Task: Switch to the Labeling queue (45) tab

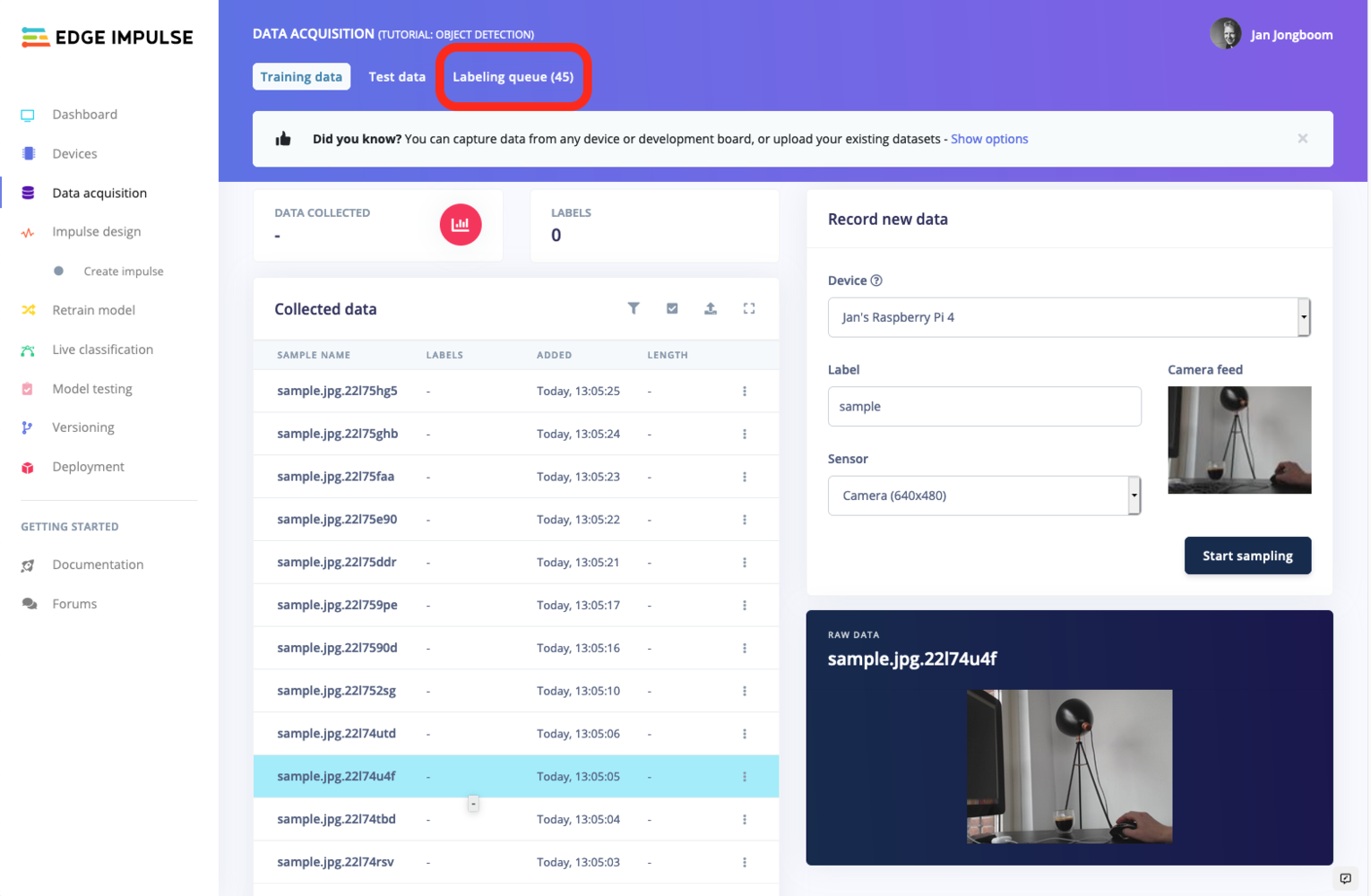Action: pyautogui.click(x=513, y=77)
